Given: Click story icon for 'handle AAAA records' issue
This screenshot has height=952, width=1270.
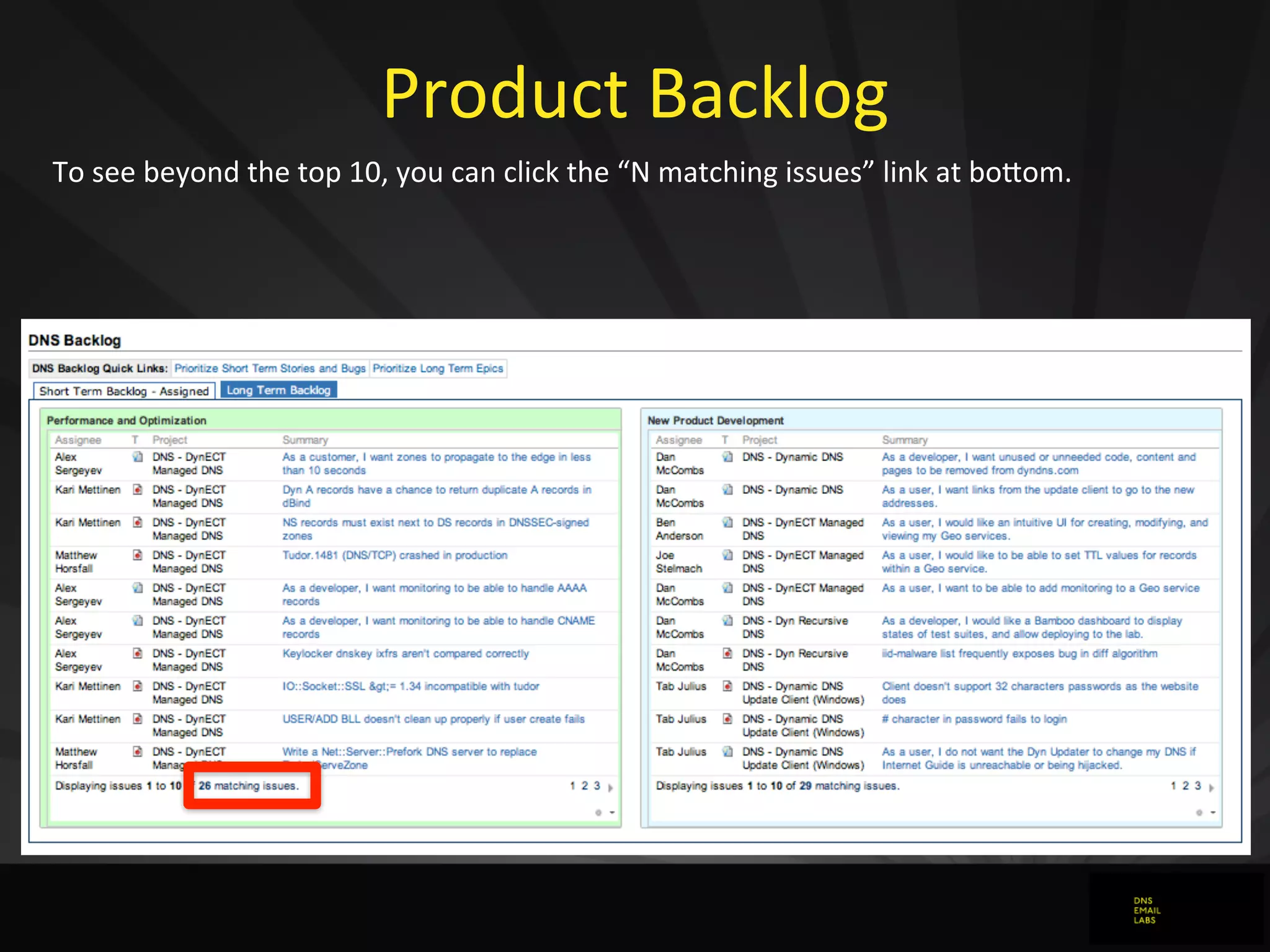Looking at the screenshot, I should (x=138, y=588).
